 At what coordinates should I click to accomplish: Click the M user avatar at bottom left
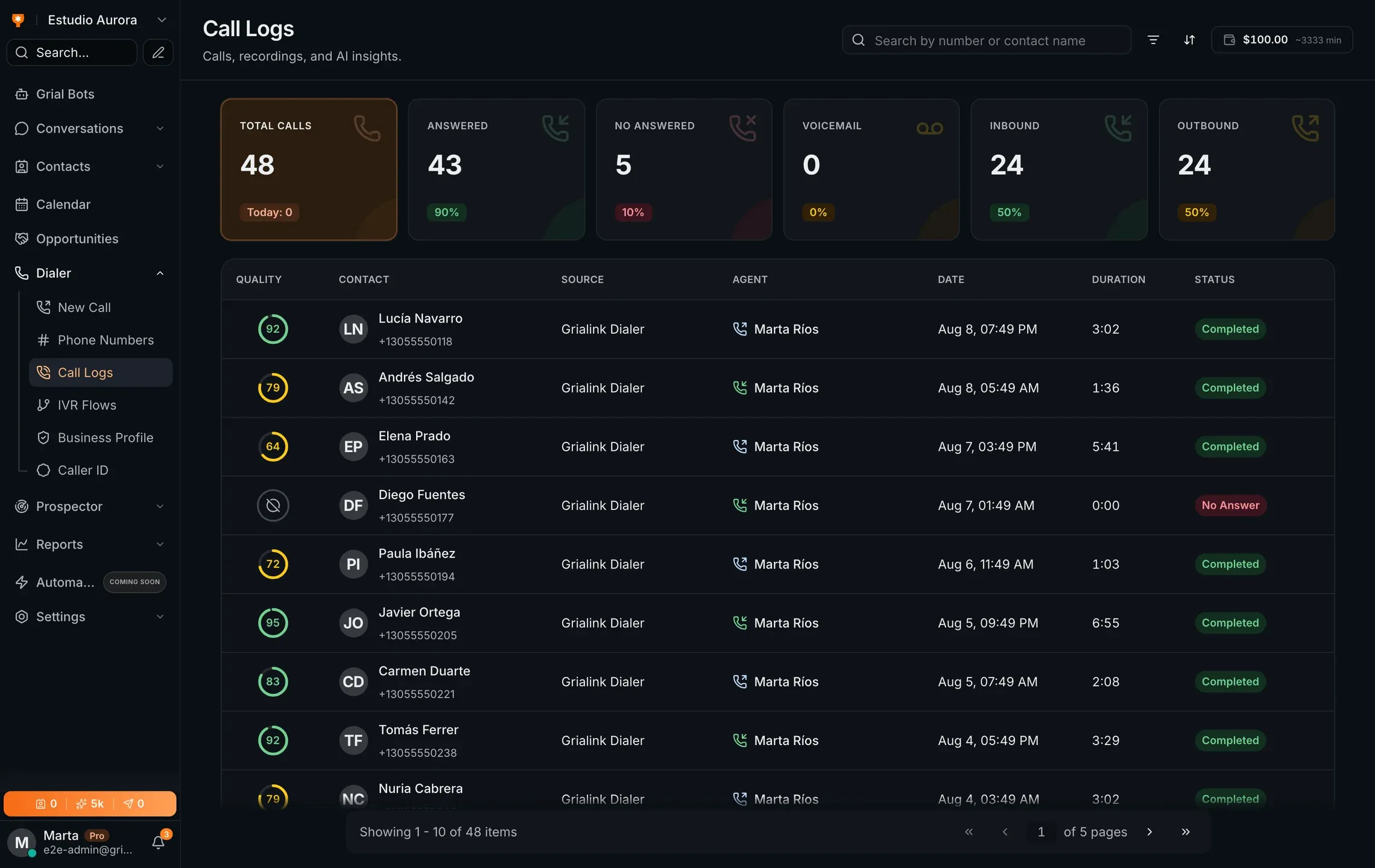pyautogui.click(x=22, y=843)
